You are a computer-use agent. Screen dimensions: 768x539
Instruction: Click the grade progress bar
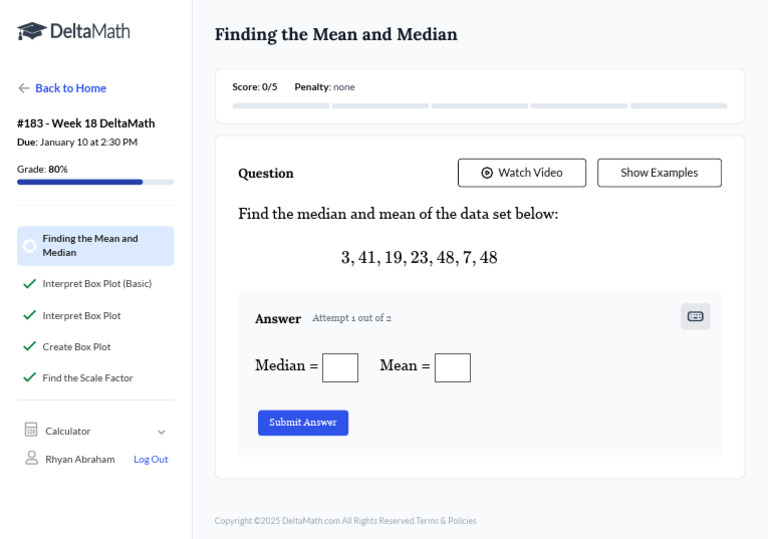95,182
